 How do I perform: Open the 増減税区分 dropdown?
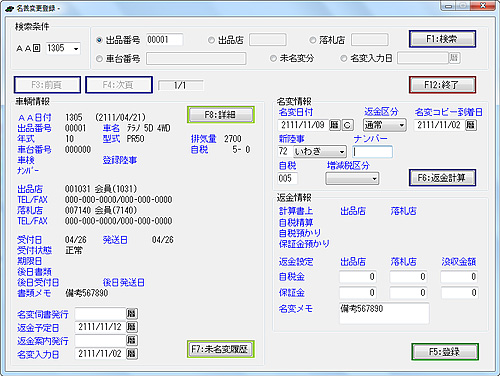pyautogui.click(x=352, y=179)
